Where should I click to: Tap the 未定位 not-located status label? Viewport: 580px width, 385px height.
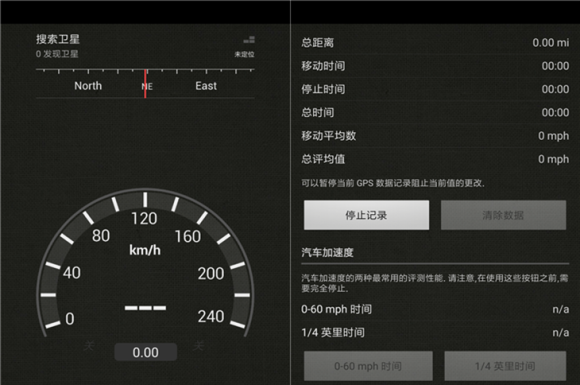point(245,54)
